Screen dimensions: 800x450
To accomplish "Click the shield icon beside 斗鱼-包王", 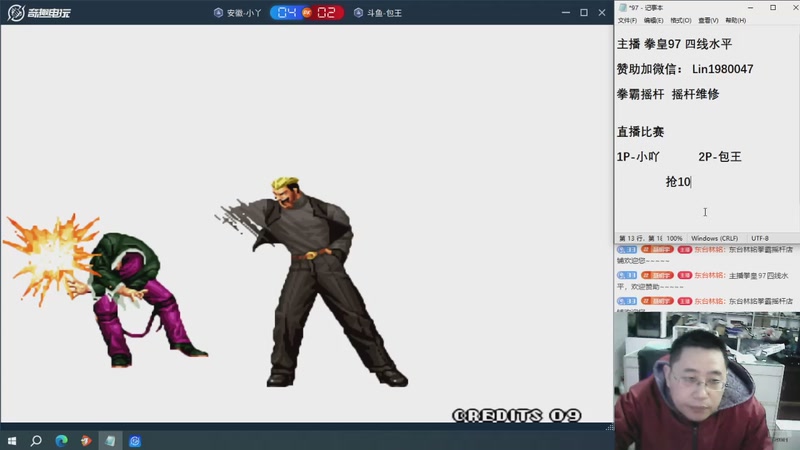I will pyautogui.click(x=358, y=13).
